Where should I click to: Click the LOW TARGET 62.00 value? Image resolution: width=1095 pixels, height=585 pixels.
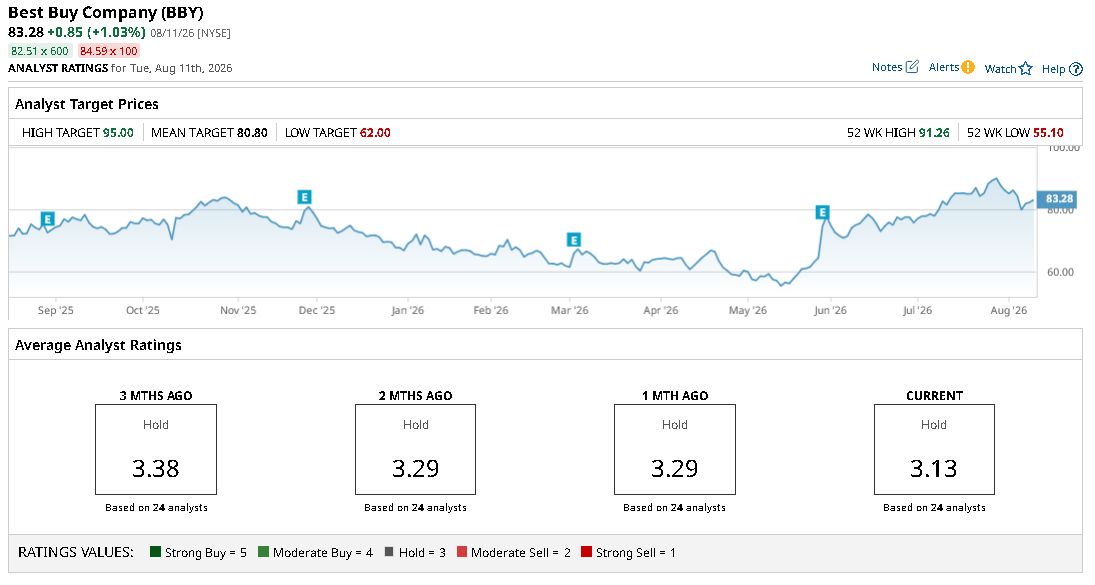tap(375, 133)
